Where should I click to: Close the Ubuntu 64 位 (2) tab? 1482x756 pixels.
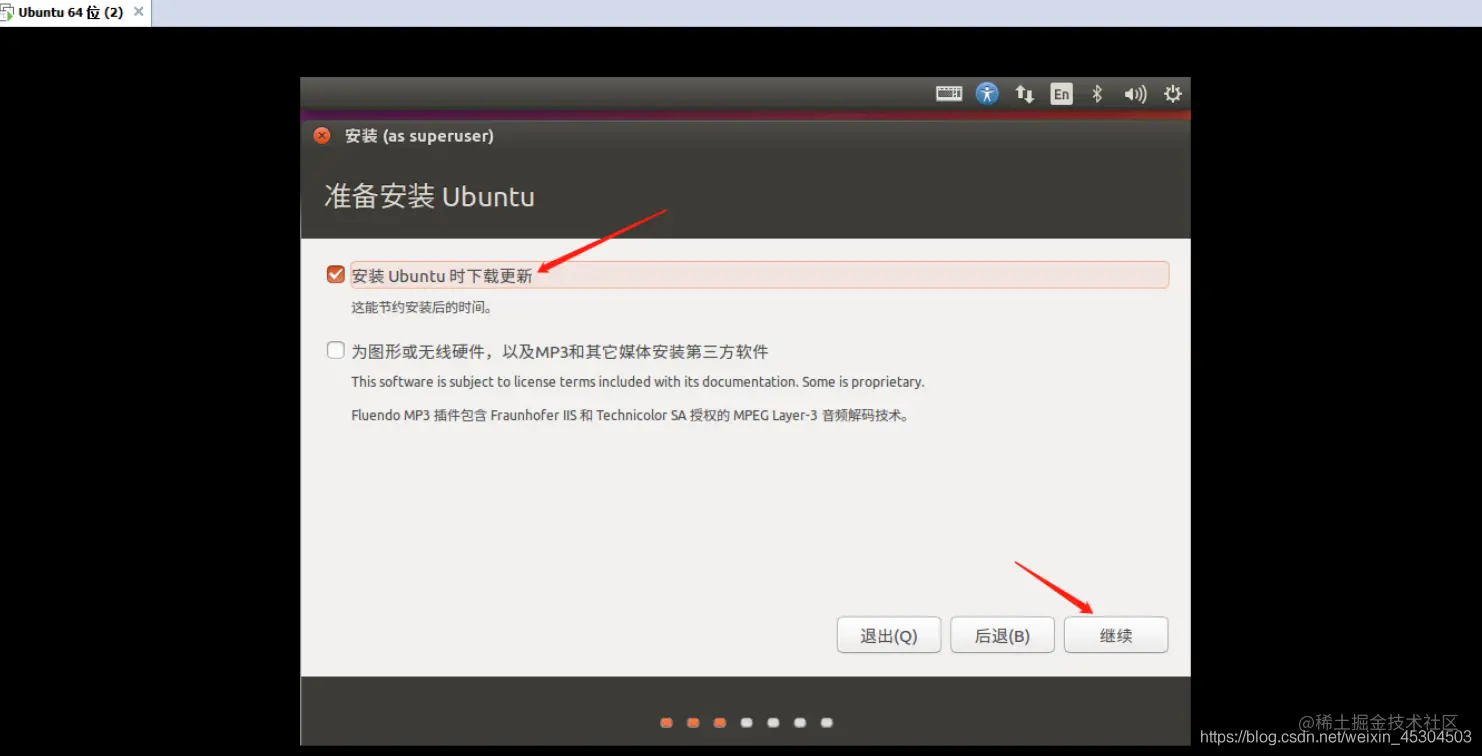pos(139,12)
